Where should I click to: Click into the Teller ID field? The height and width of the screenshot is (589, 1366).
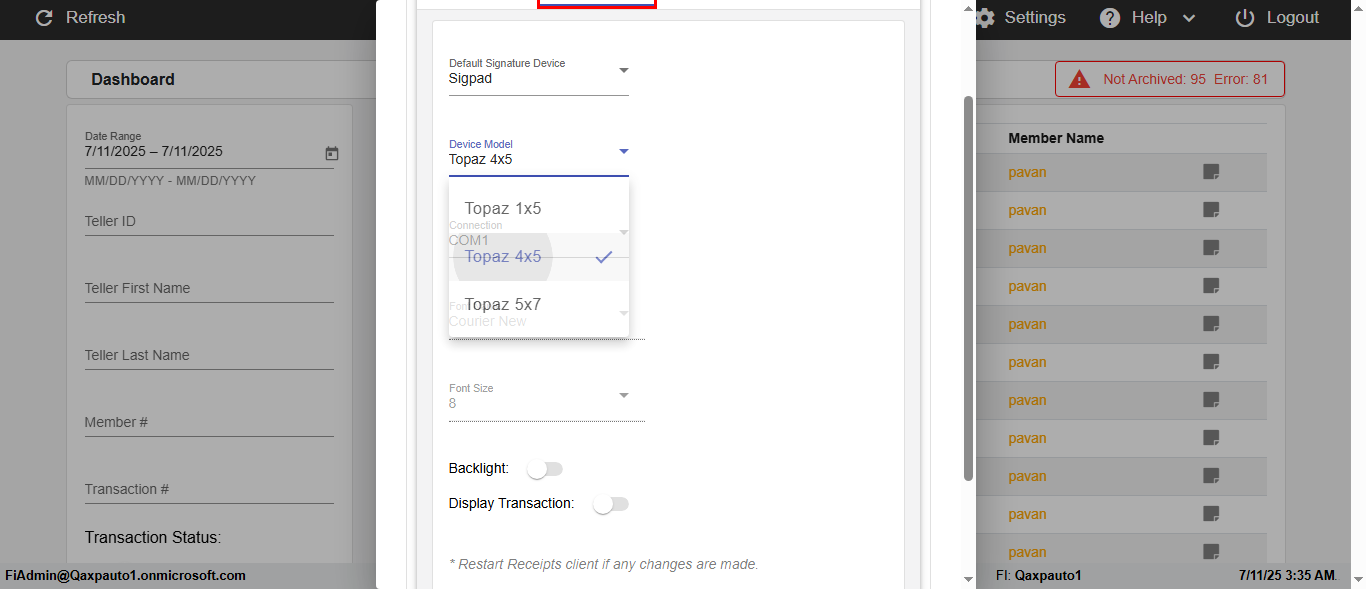(209, 222)
